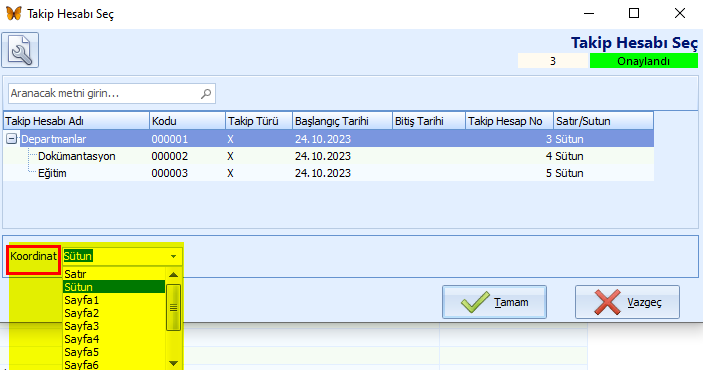Click into the Aranacak metni girin search field
Image resolution: width=703 pixels, height=370 pixels.
tap(104, 93)
